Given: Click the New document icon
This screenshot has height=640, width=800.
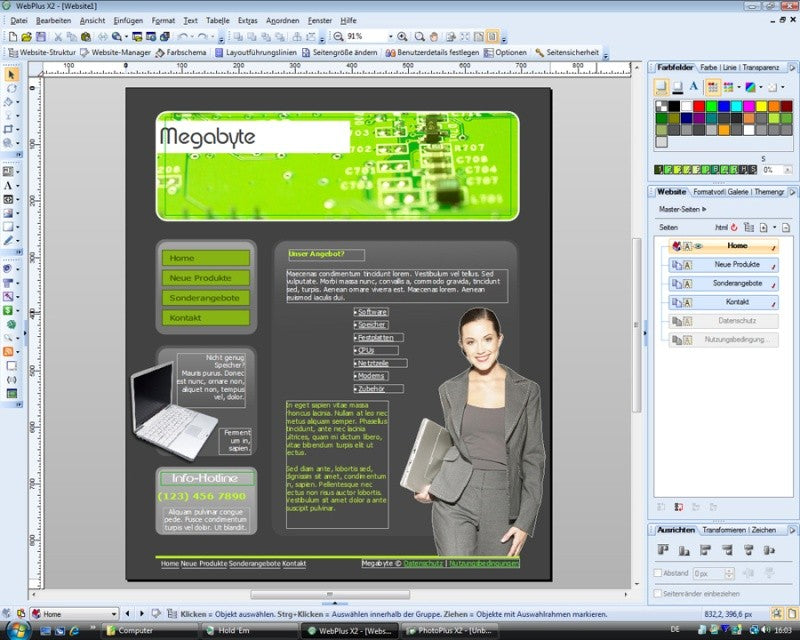Looking at the screenshot, I should pos(13,37).
